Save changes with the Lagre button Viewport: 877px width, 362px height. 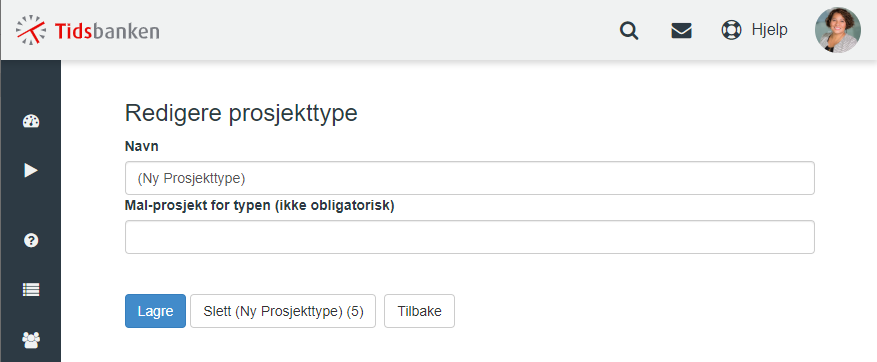click(x=155, y=311)
